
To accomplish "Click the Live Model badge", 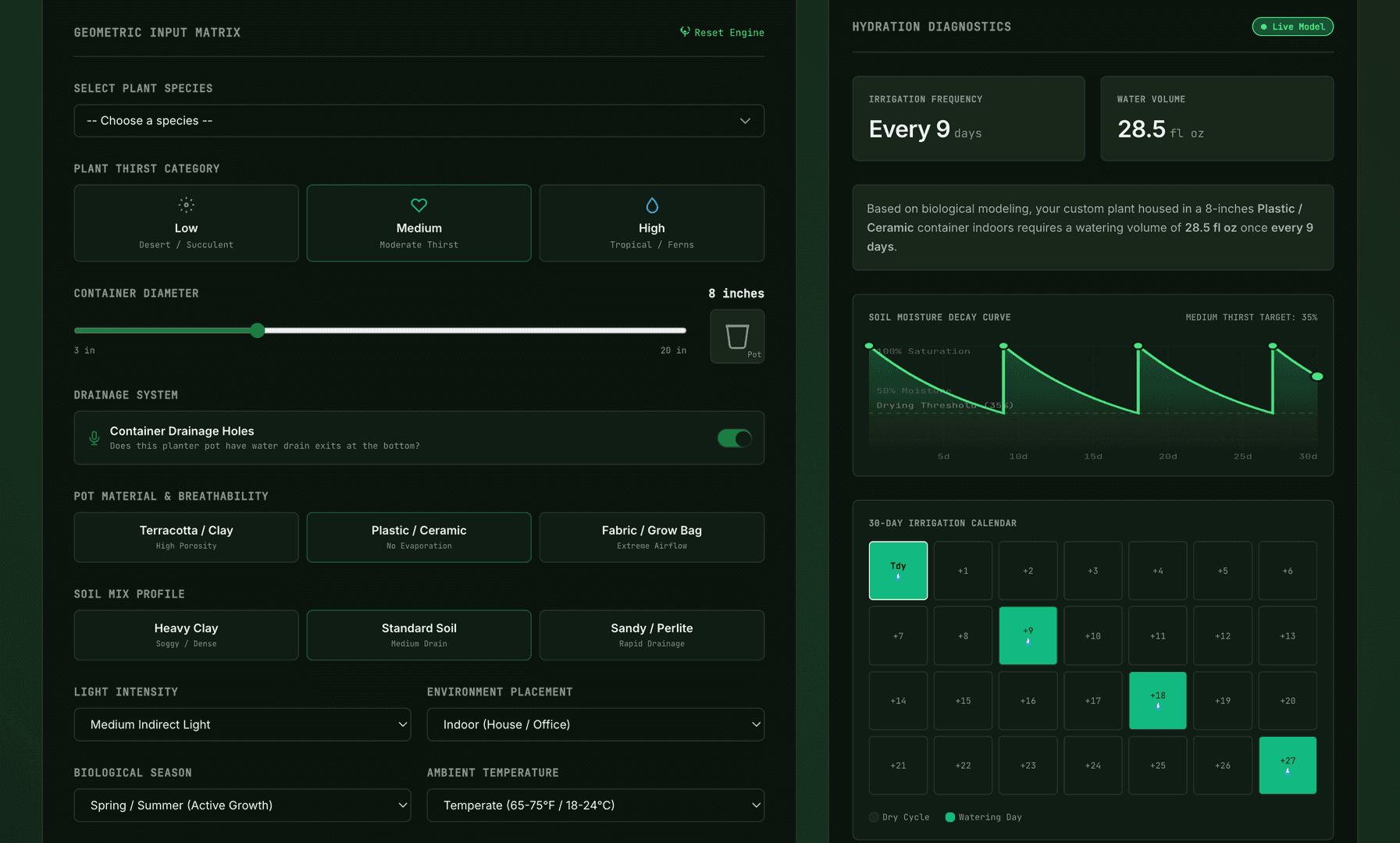I will coord(1293,27).
